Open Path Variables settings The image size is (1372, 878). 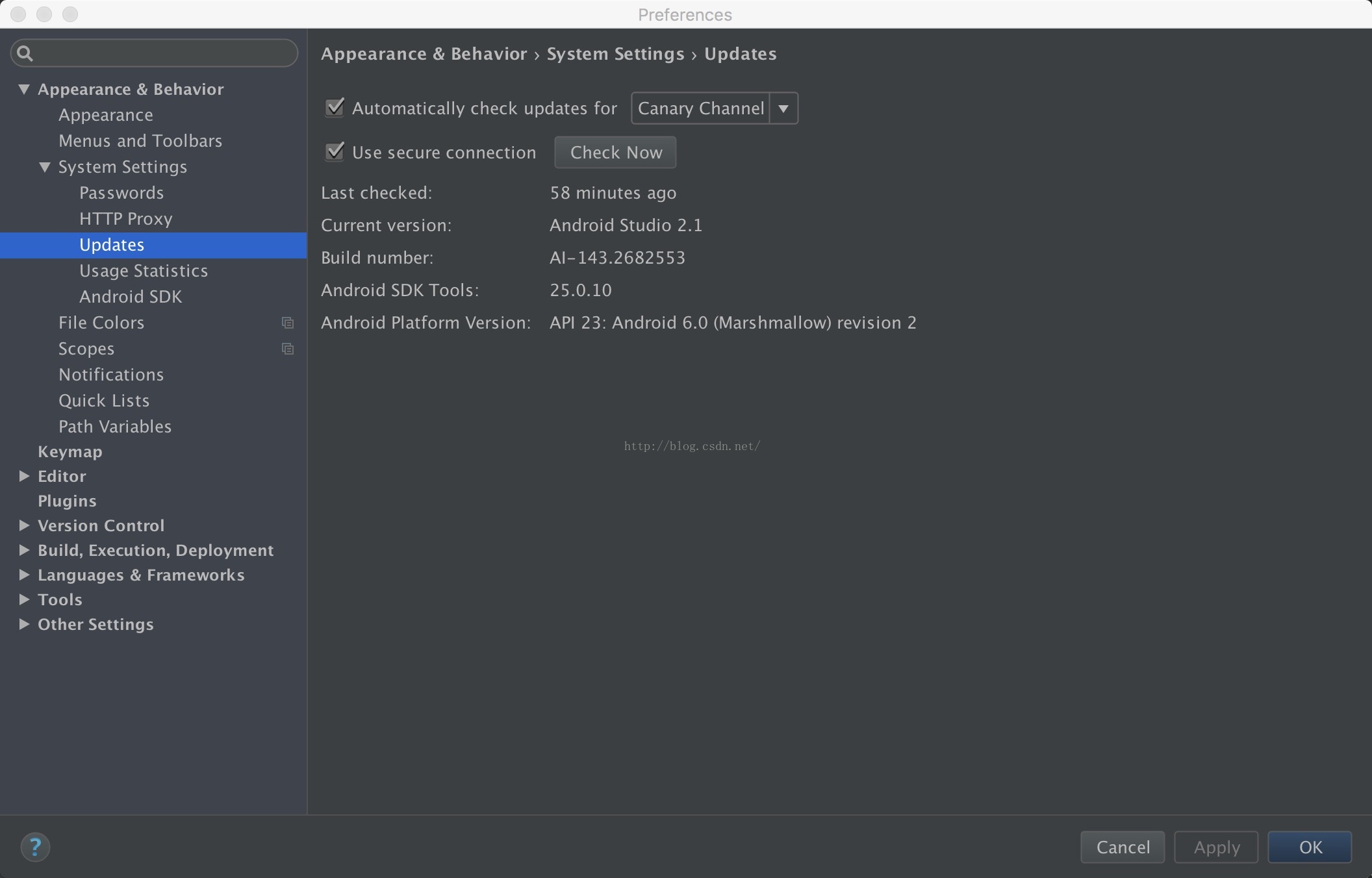115,427
